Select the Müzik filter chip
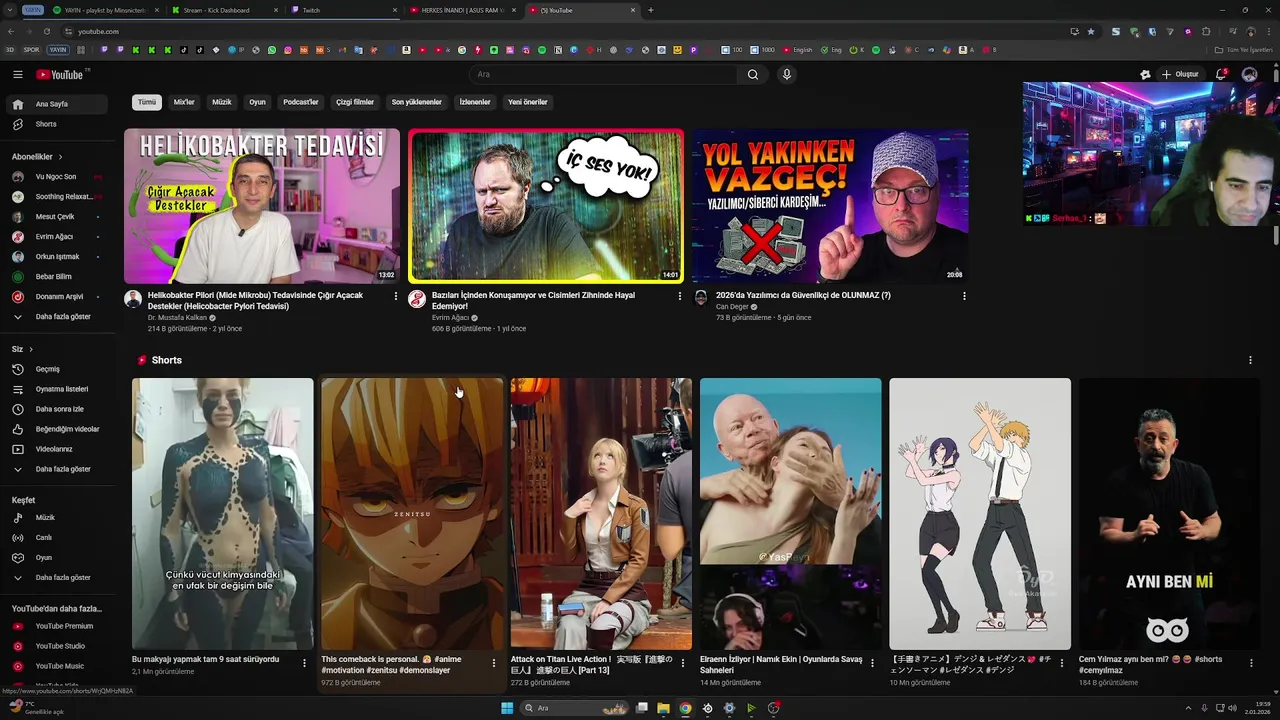The height and width of the screenshot is (720, 1280). (222, 102)
